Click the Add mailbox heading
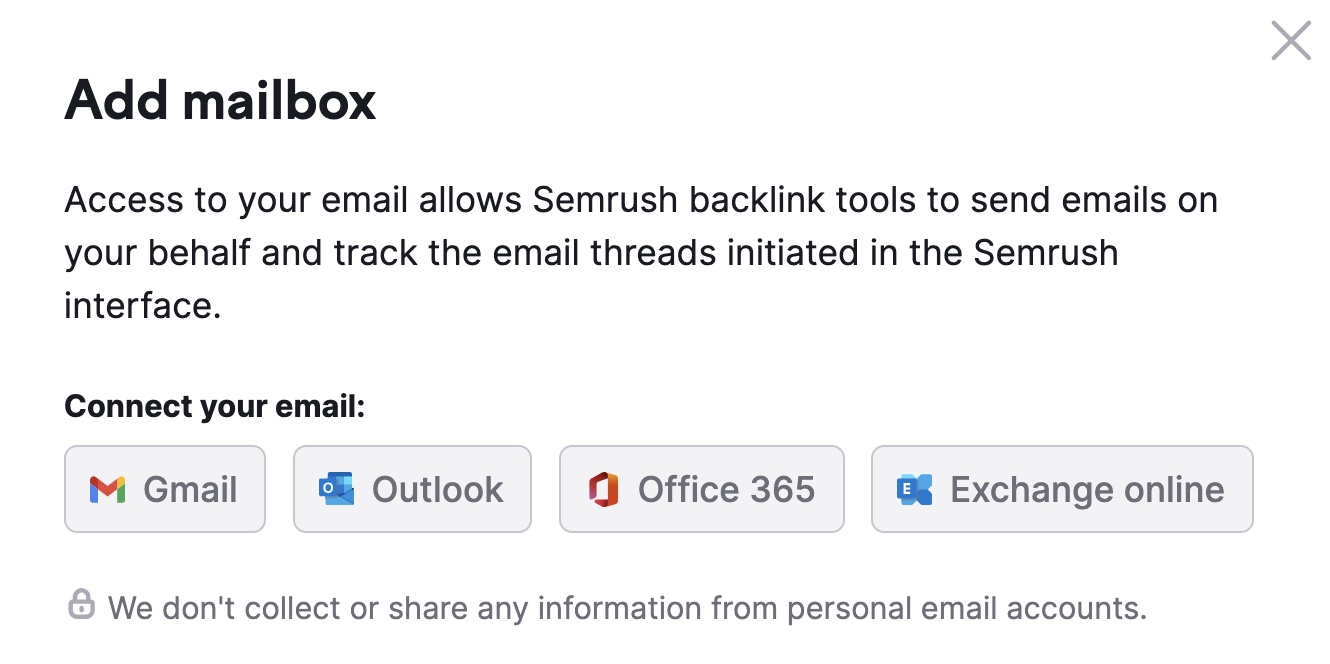Viewport: 1330px width, 664px height. 219,100
